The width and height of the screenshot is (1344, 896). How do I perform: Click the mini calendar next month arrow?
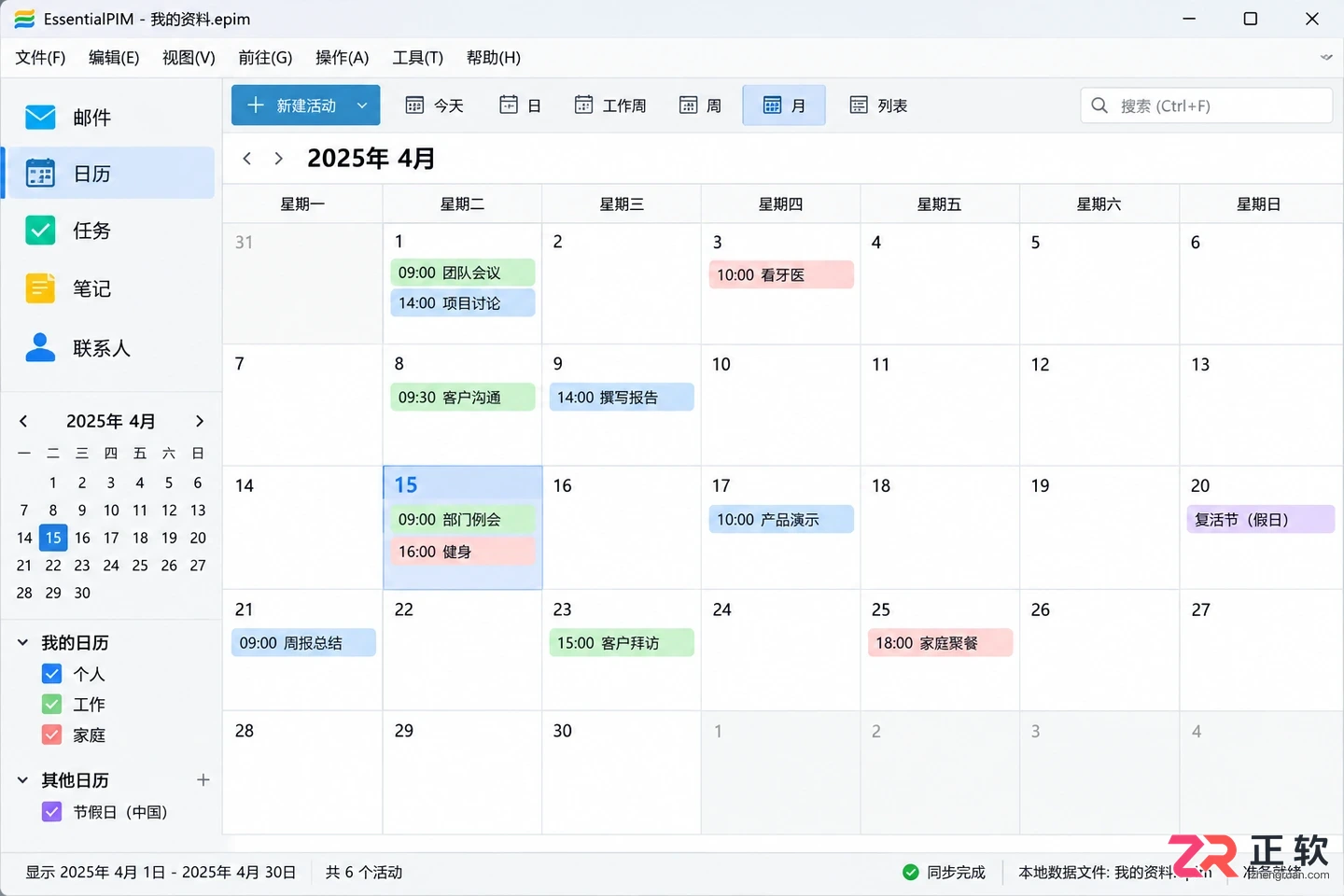click(199, 421)
